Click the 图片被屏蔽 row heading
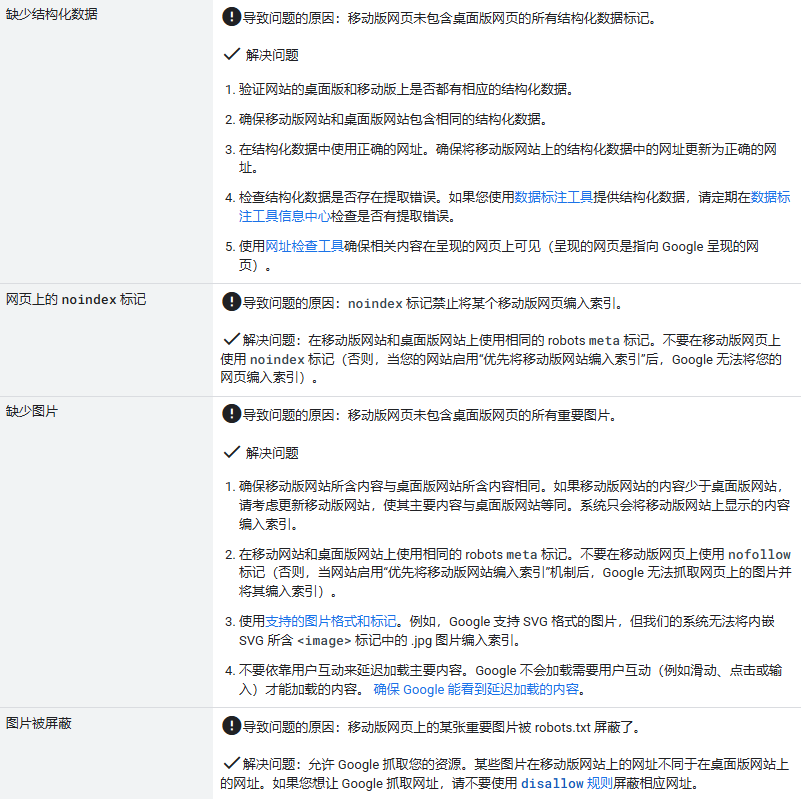Screen dimensions: 805x799 [38, 722]
